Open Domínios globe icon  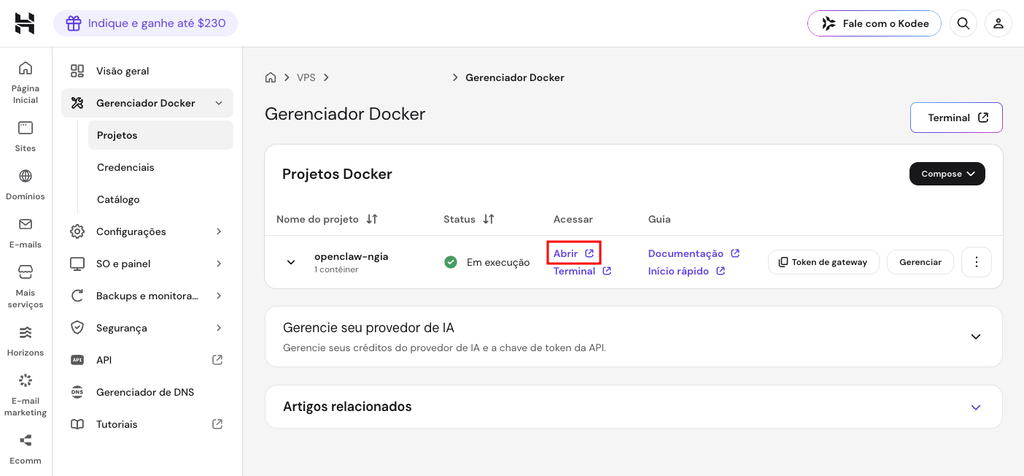pos(25,176)
